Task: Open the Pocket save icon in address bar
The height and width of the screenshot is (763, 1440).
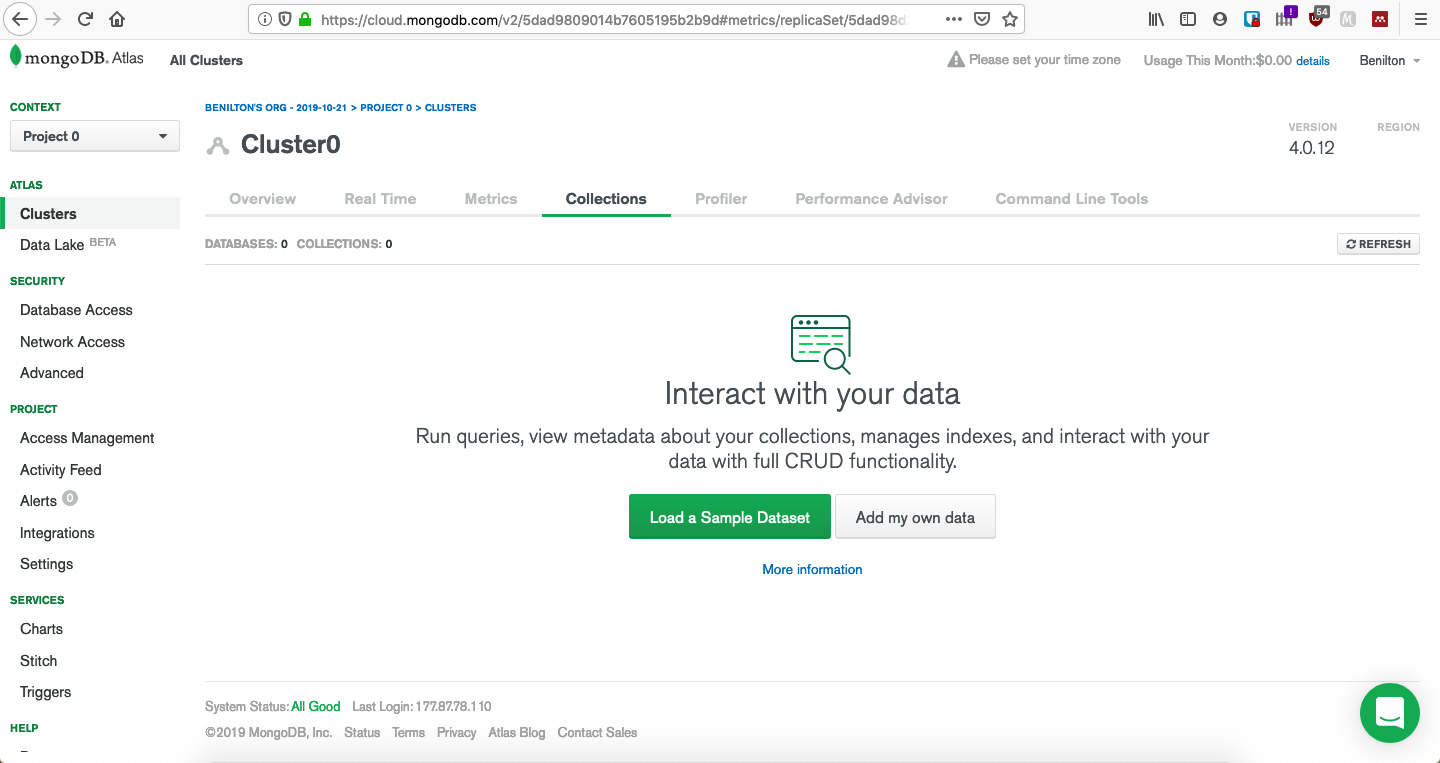Action: click(982, 19)
